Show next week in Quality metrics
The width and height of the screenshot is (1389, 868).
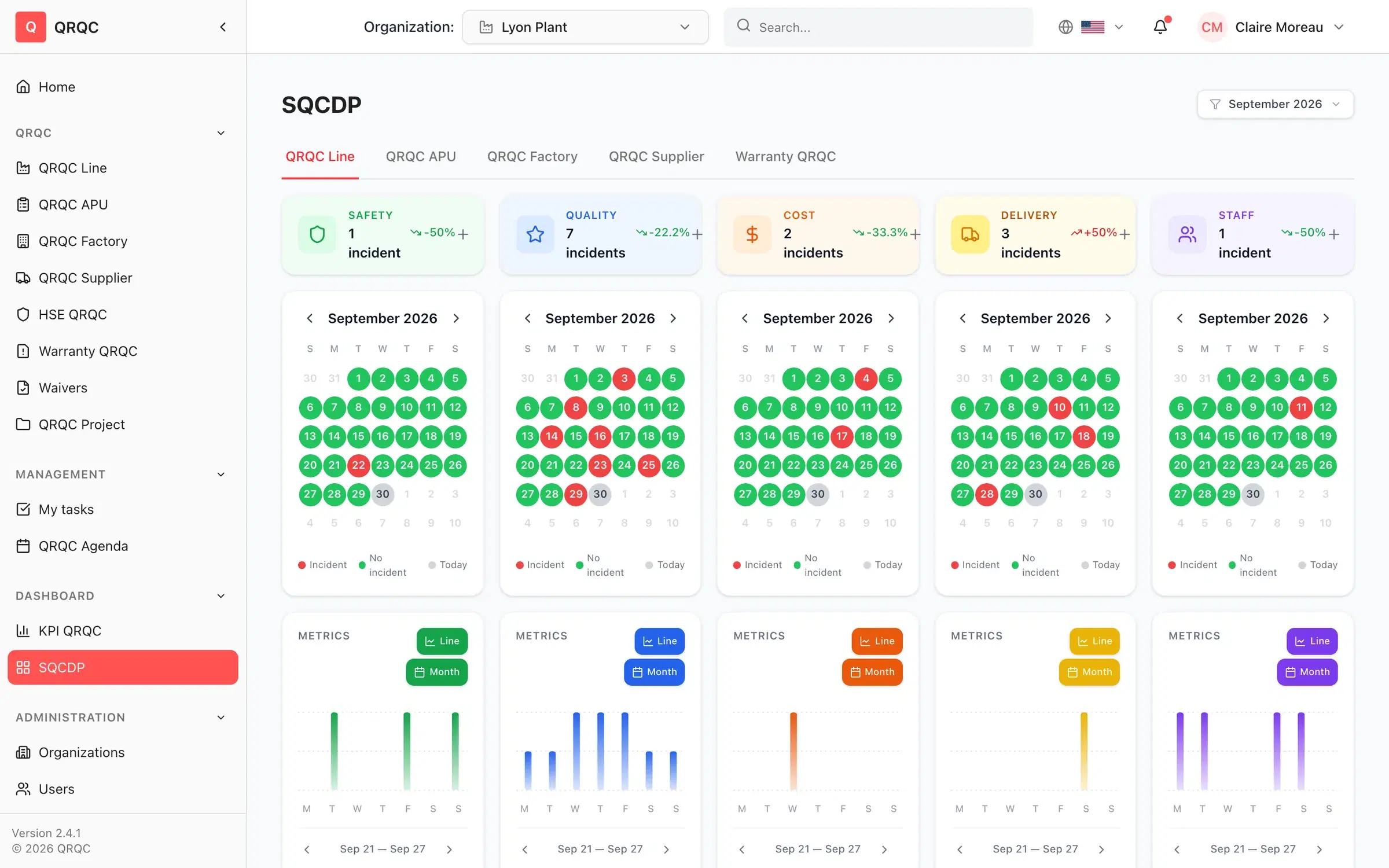pos(666,849)
